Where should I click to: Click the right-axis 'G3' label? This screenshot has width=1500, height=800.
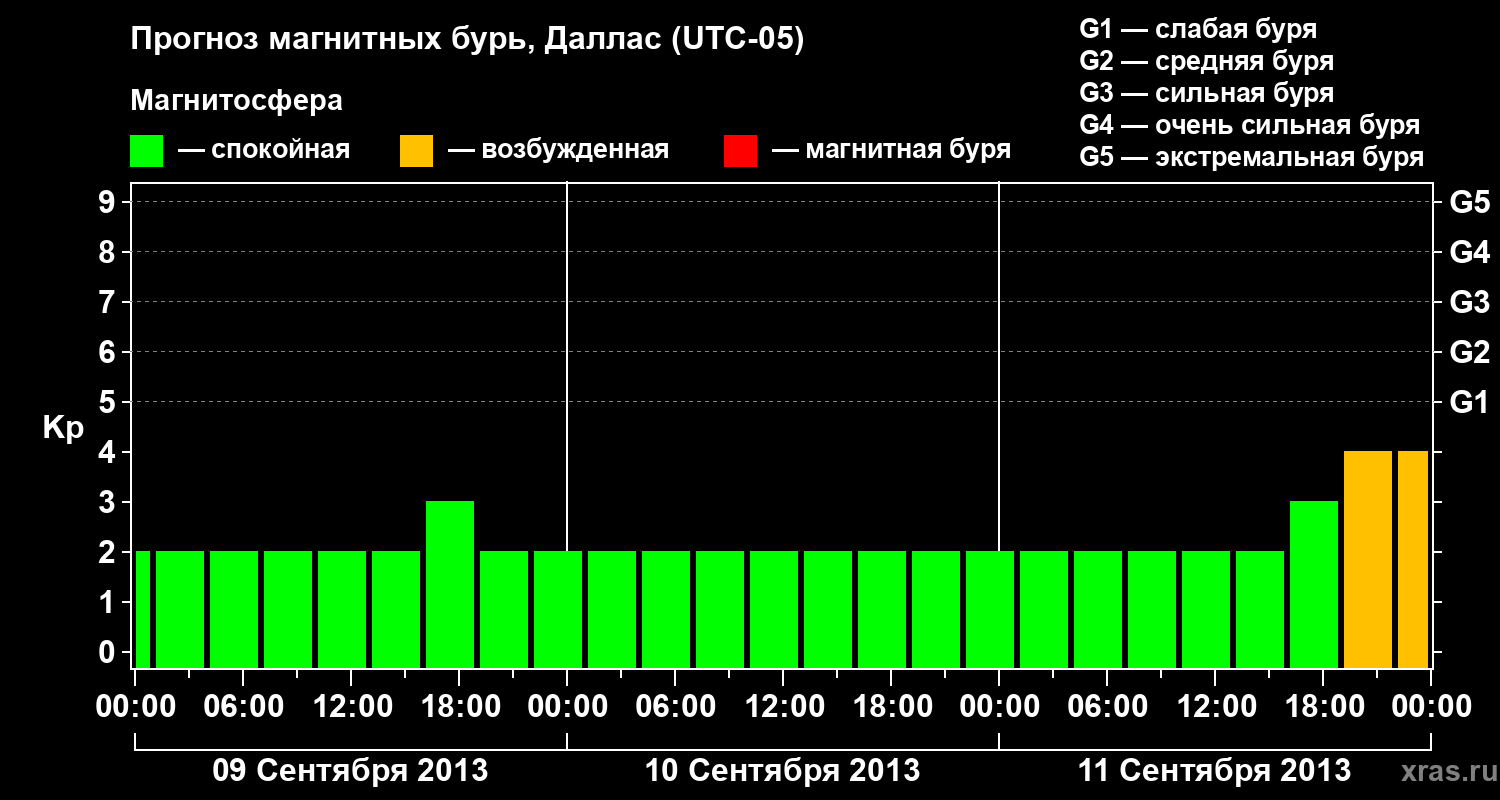pos(1470,302)
